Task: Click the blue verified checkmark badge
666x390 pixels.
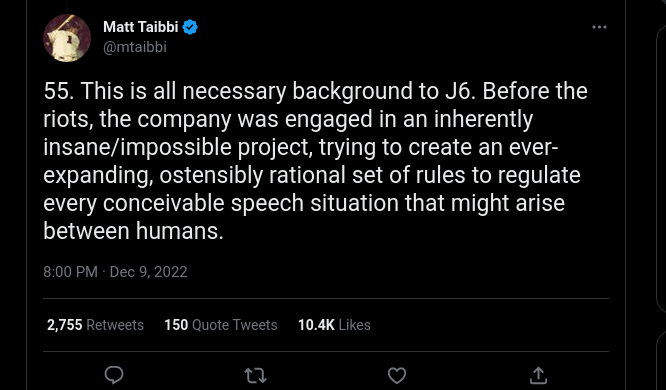Action: pos(190,28)
